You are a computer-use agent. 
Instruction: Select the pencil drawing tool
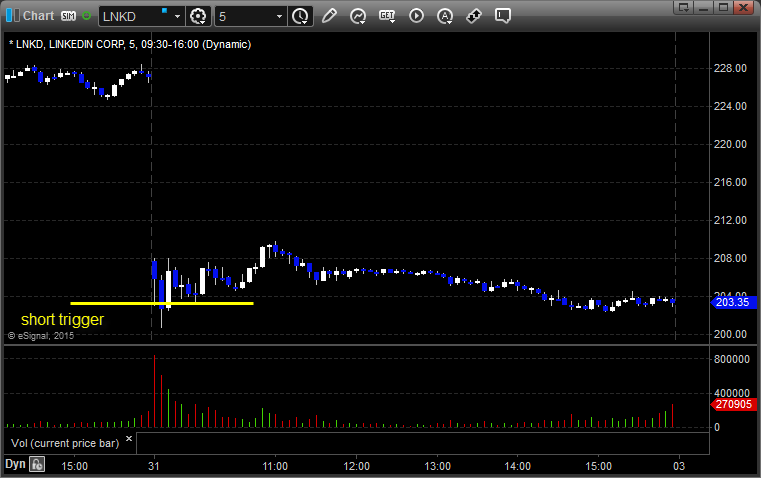click(329, 16)
